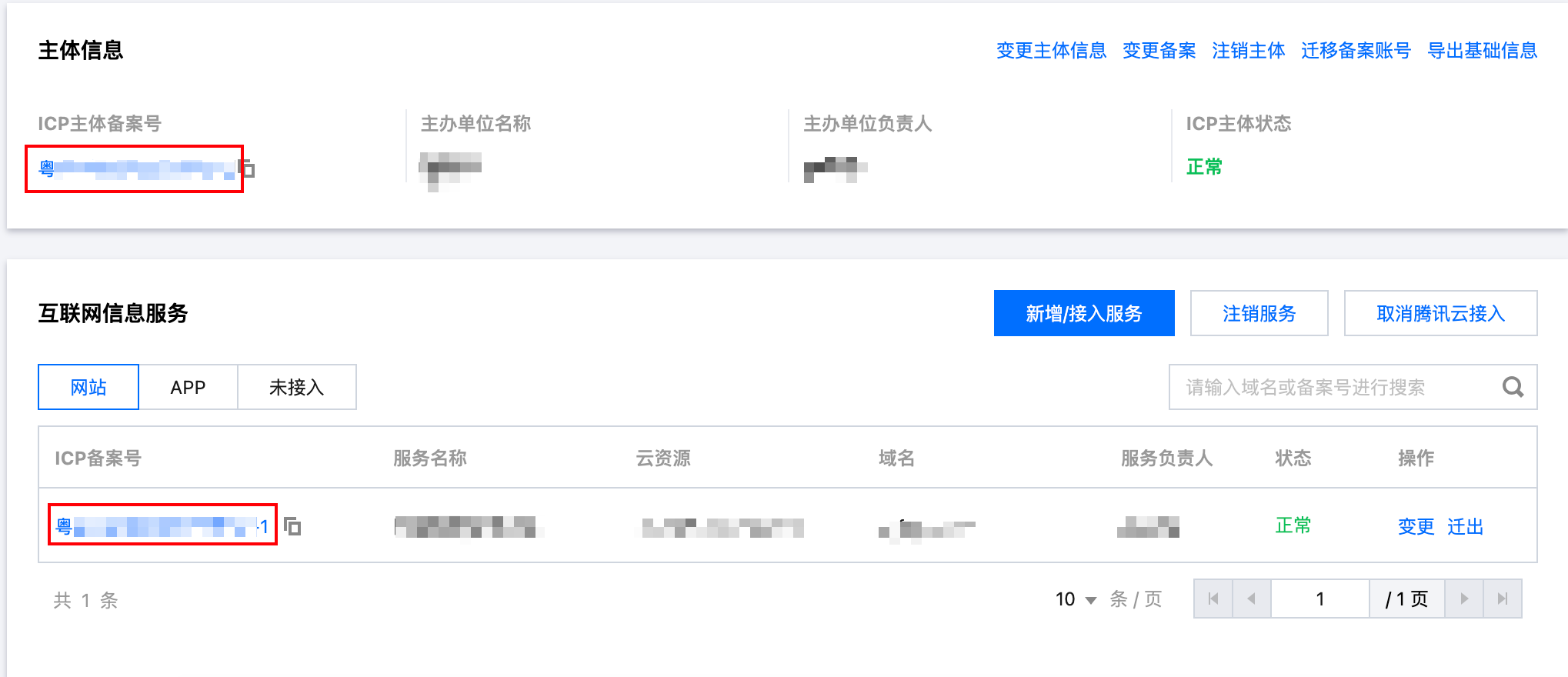The image size is (1568, 677).
Task: Go to the previous page
Action: (1252, 599)
